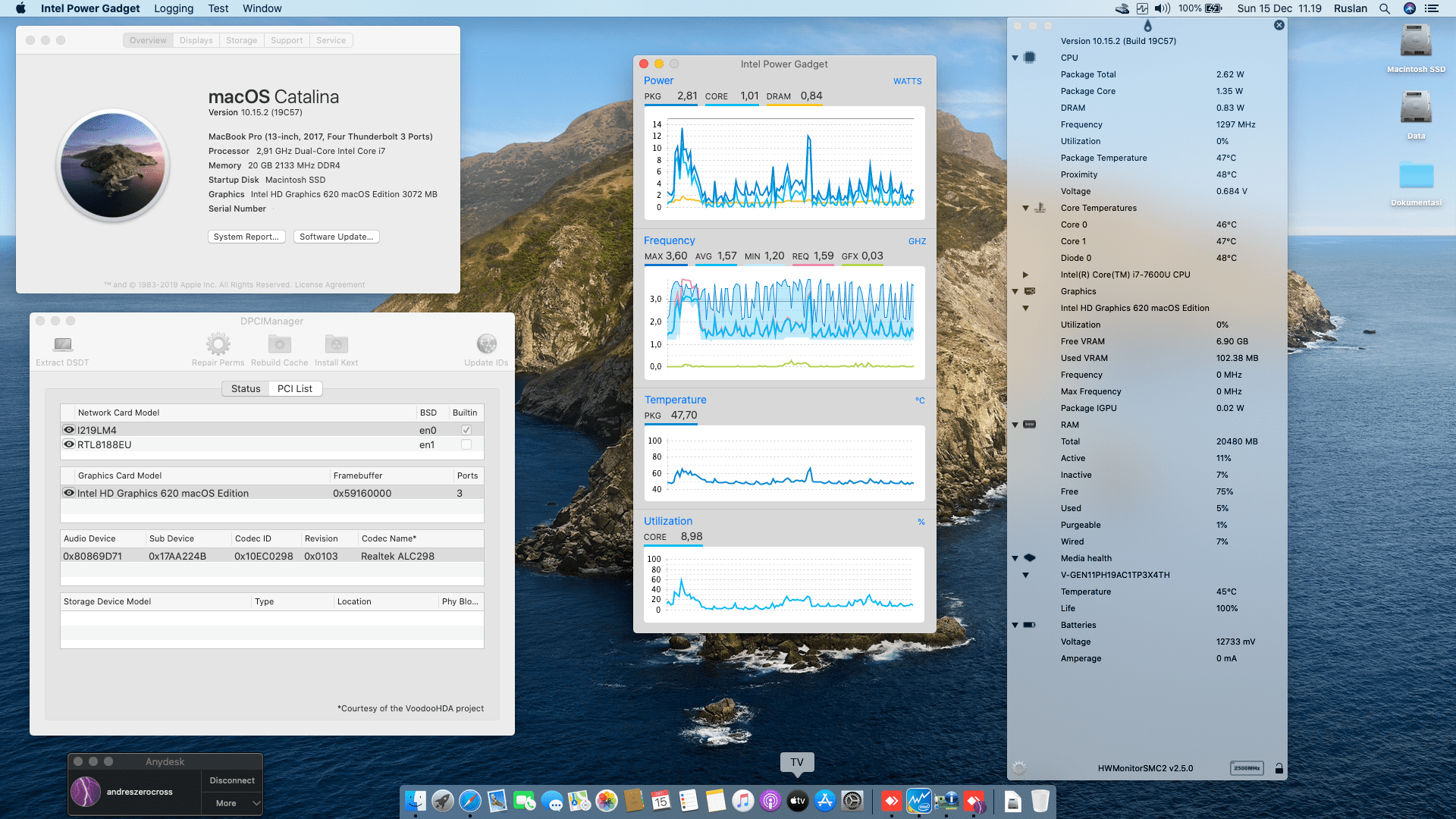Collapse the CPU section in HWMonitorSMC2
The width and height of the screenshot is (1456, 819).
click(1015, 57)
